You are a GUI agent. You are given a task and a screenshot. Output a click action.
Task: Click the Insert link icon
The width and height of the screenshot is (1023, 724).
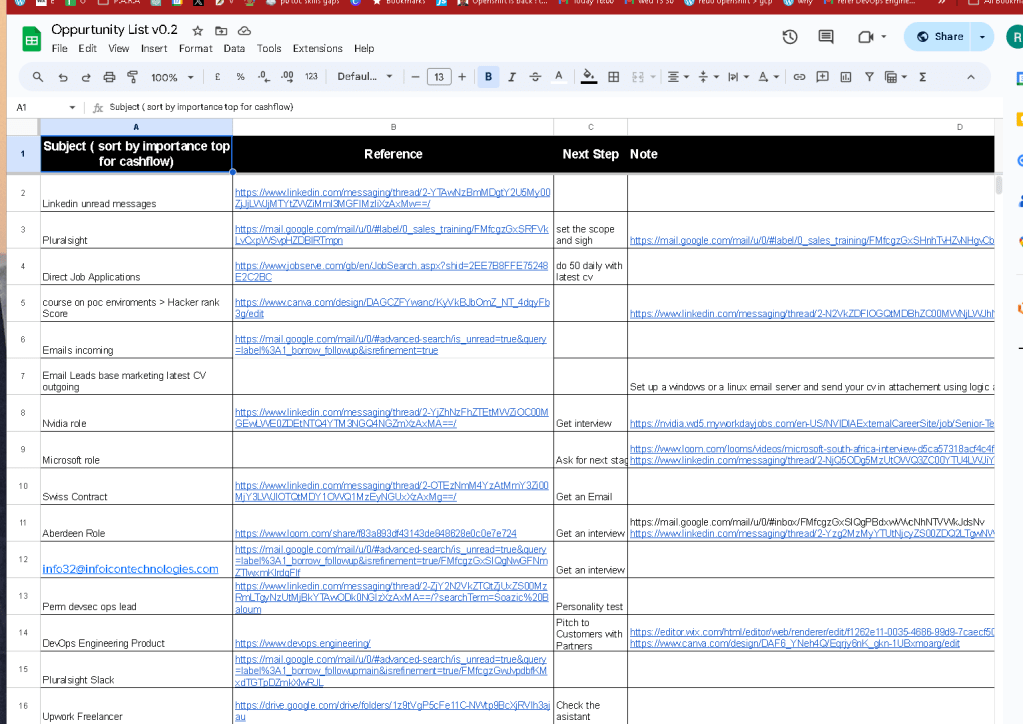tap(799, 77)
